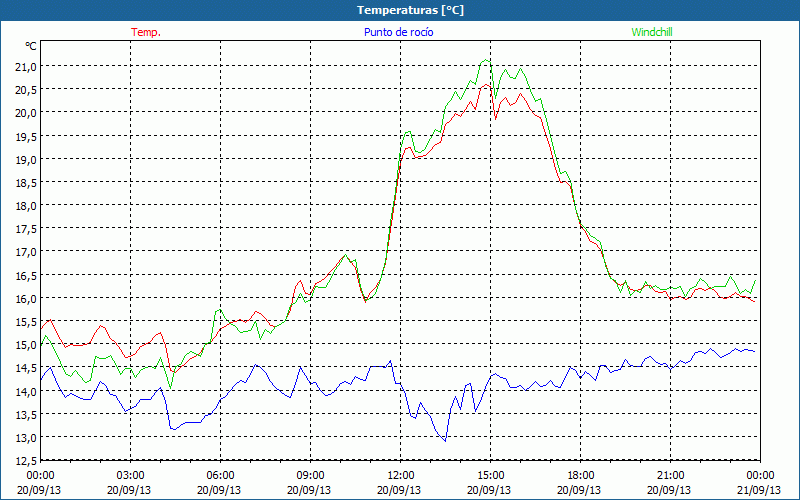
Task: Click the "15:00" time label
Action: click(x=490, y=475)
